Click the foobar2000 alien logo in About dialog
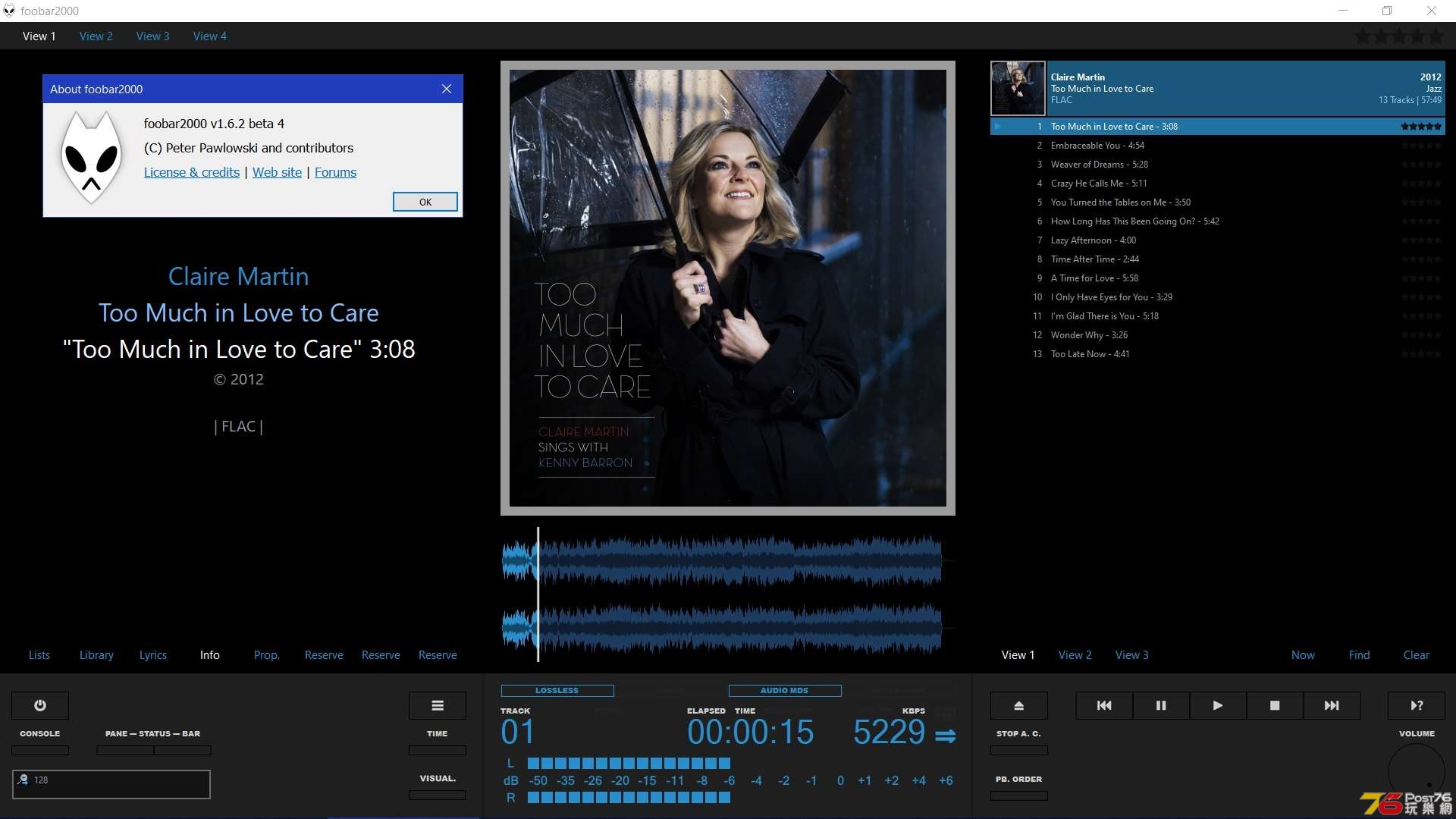The height and width of the screenshot is (819, 1456). (92, 158)
